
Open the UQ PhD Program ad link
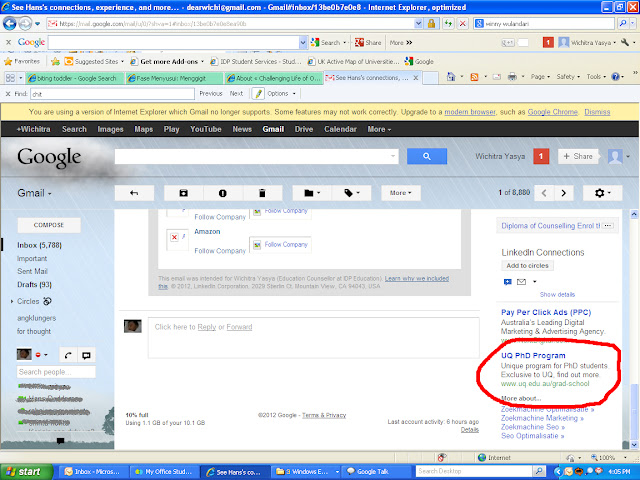pyautogui.click(x=533, y=356)
